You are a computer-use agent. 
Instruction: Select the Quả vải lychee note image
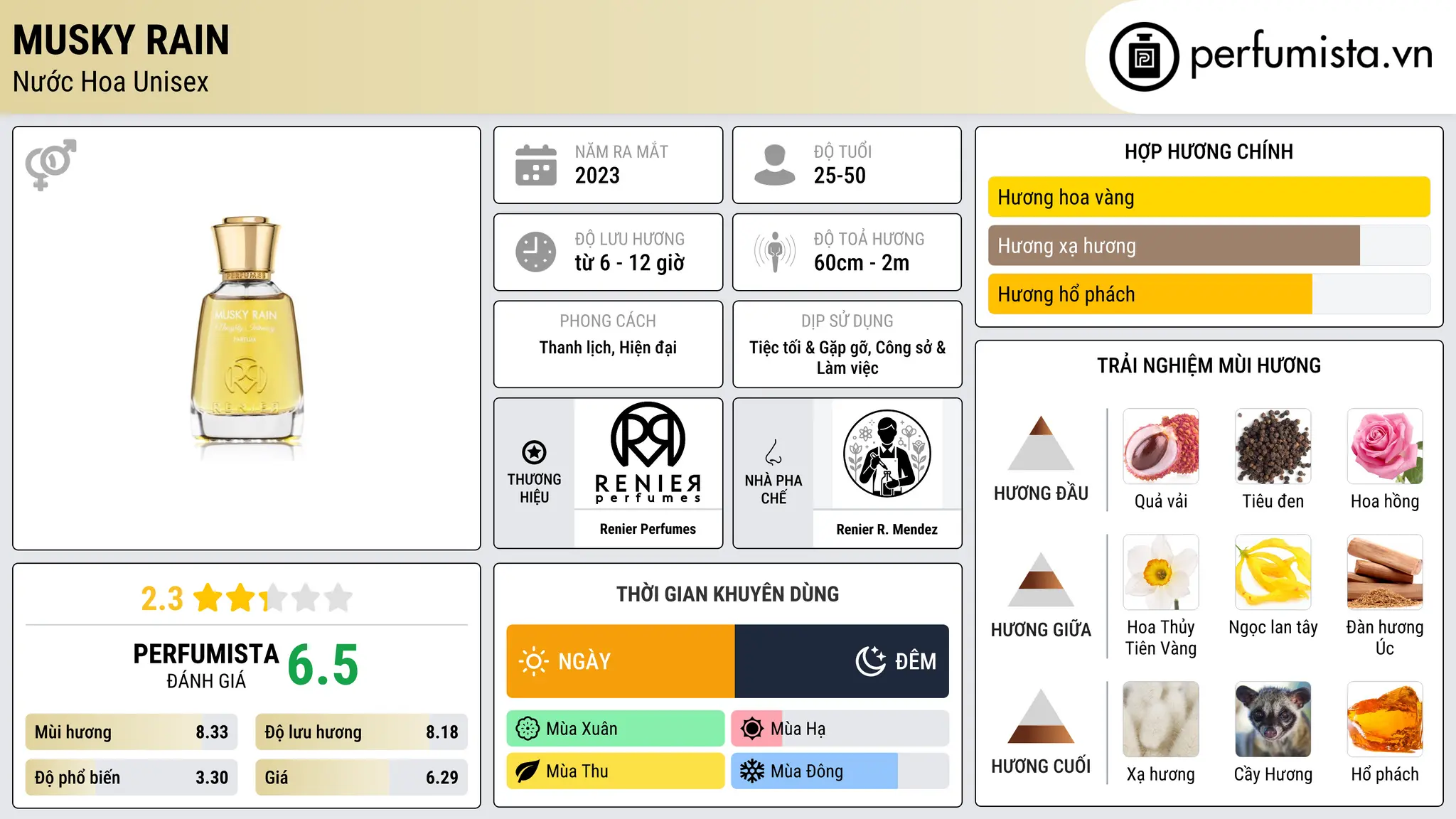(x=1161, y=446)
